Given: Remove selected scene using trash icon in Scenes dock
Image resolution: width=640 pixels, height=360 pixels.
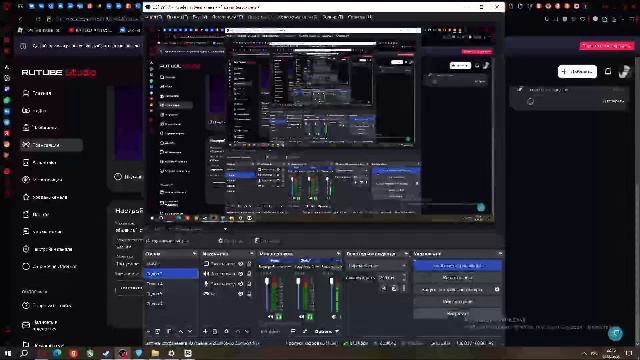Looking at the screenshot, I should click(158, 331).
